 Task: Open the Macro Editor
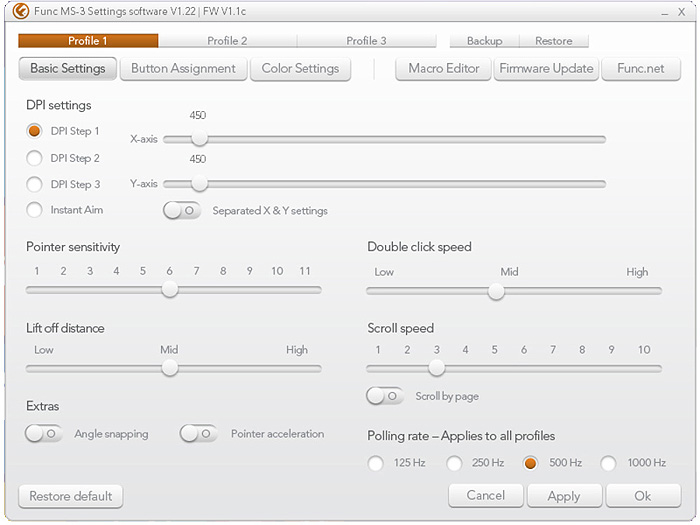(443, 68)
